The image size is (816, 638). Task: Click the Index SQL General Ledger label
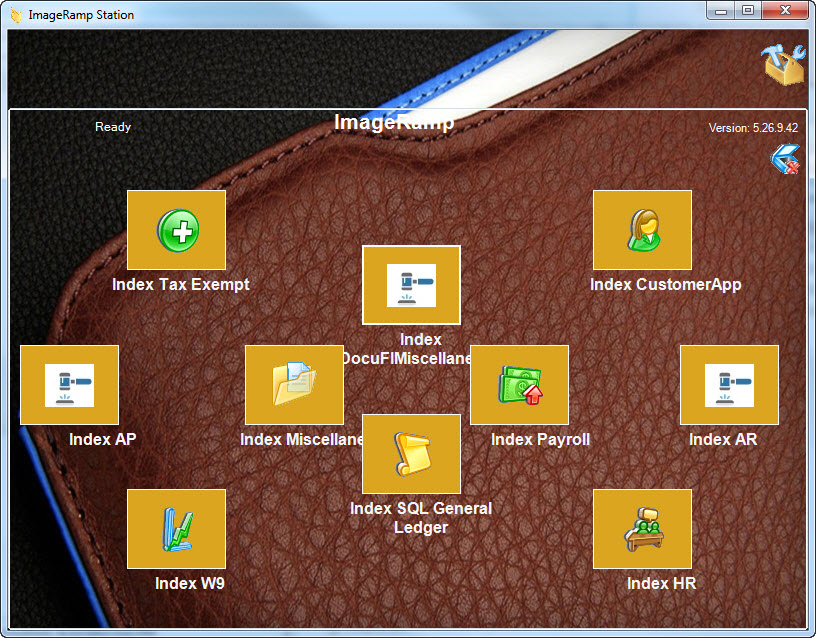pos(420,518)
